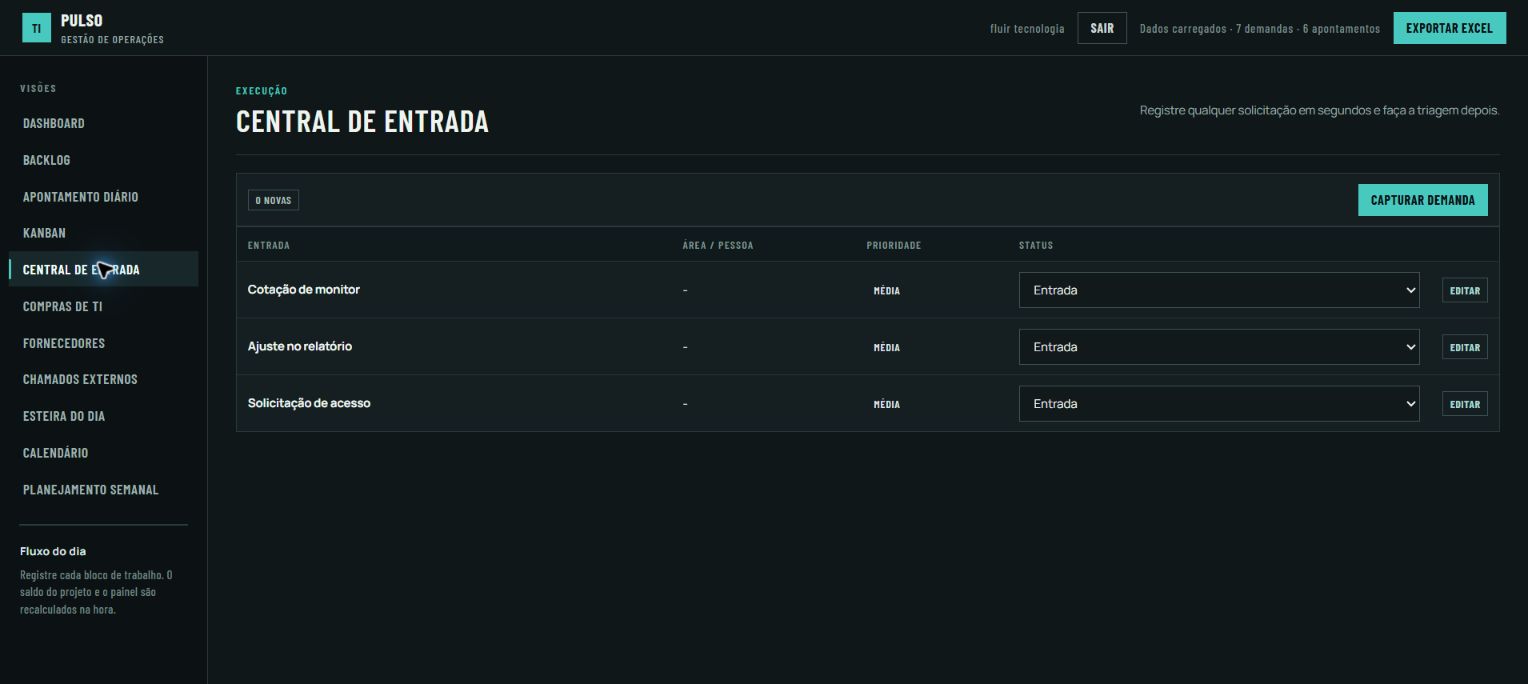Edit the Solicitação de acesso entry

click(1465, 404)
